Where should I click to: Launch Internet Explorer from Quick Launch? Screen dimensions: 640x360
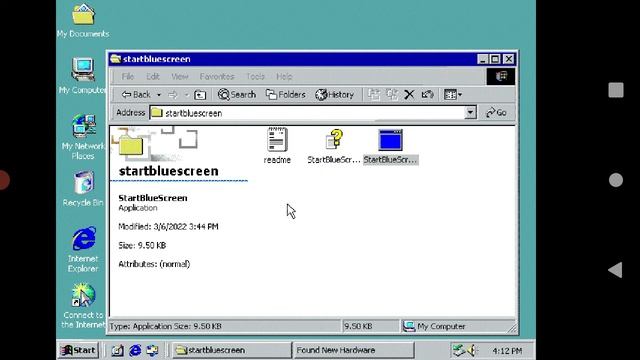(135, 350)
